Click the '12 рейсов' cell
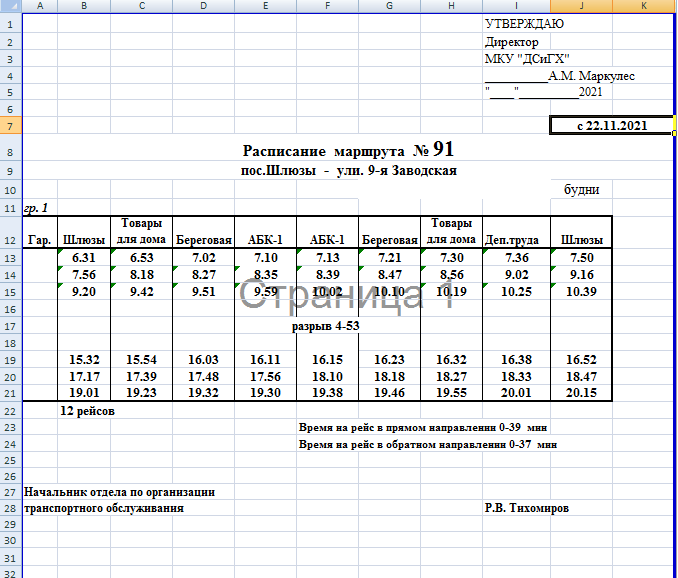The width and height of the screenshot is (678, 578). tap(87, 411)
